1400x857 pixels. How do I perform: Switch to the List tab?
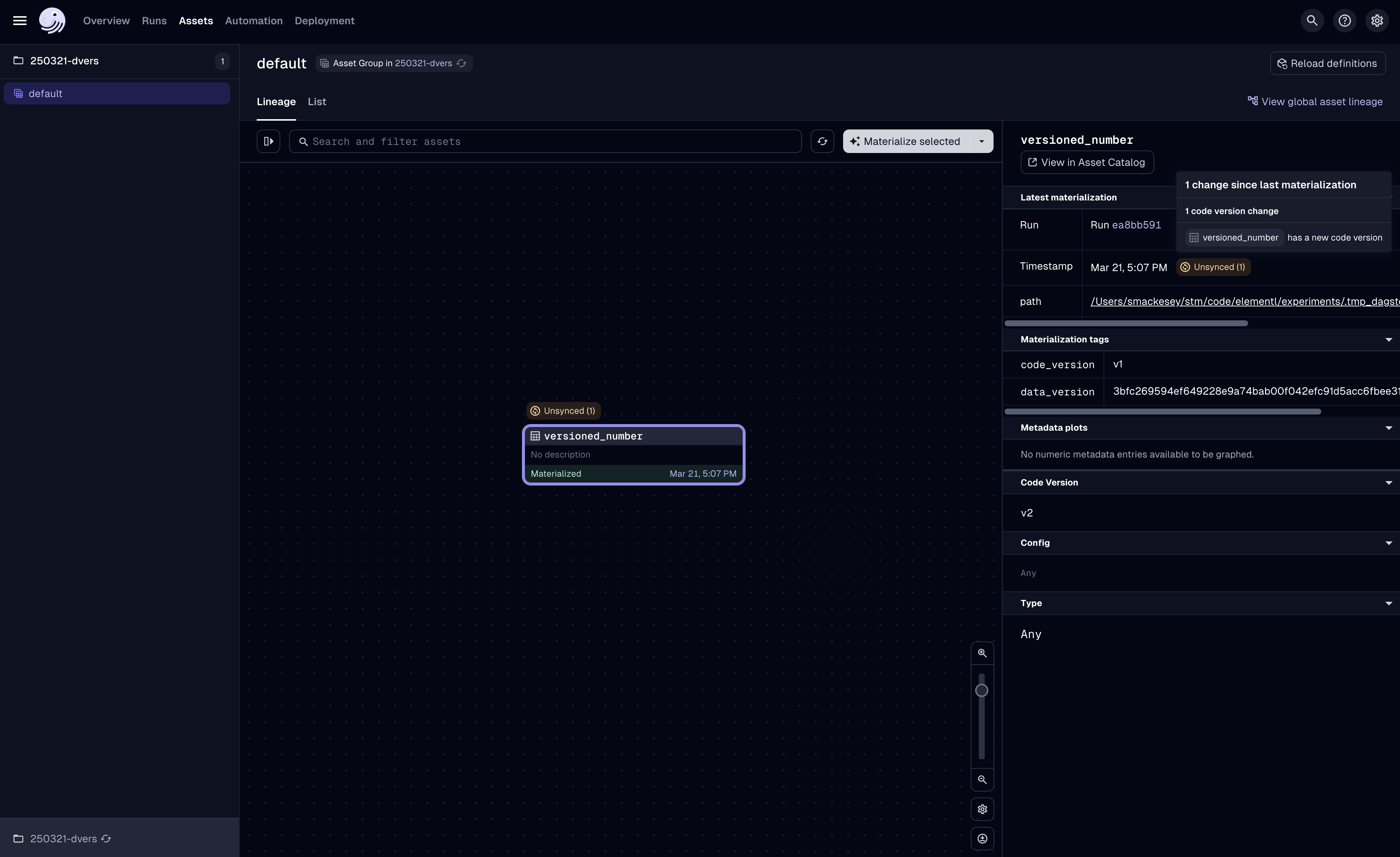[317, 102]
